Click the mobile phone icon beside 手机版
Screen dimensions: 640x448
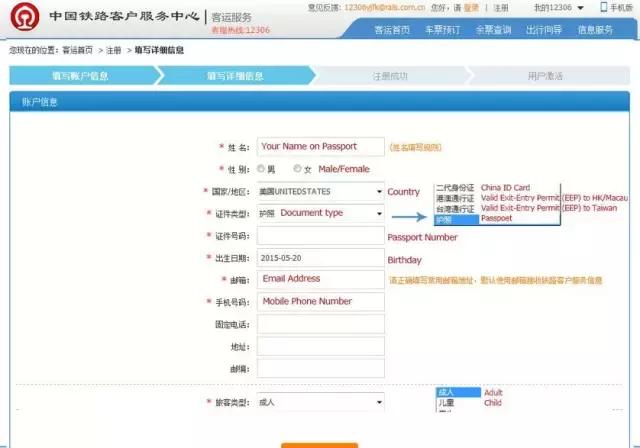[604, 7]
